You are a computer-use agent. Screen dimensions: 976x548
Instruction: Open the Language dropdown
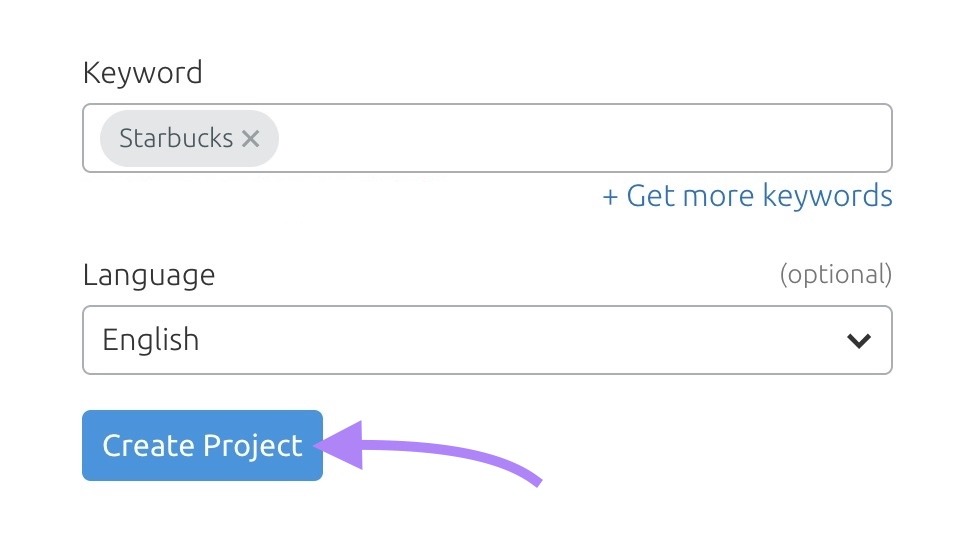coord(487,340)
